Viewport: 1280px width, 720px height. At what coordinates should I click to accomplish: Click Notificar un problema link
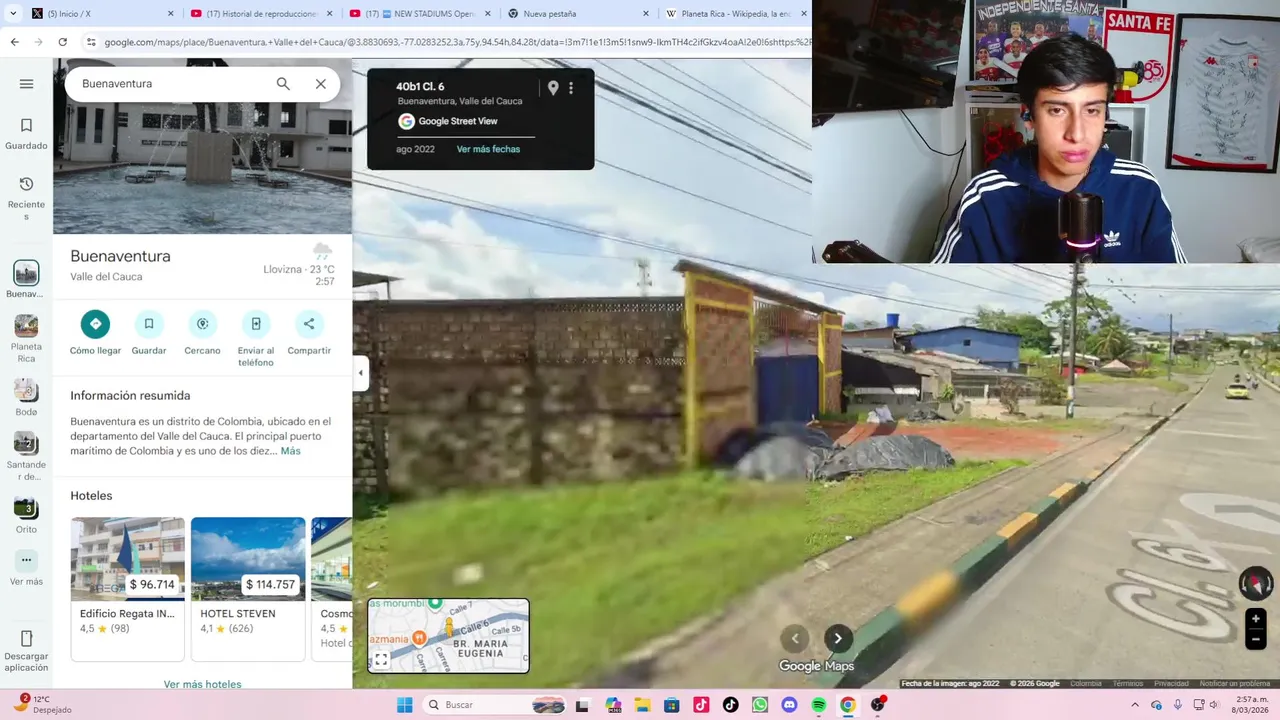[x=1234, y=684]
